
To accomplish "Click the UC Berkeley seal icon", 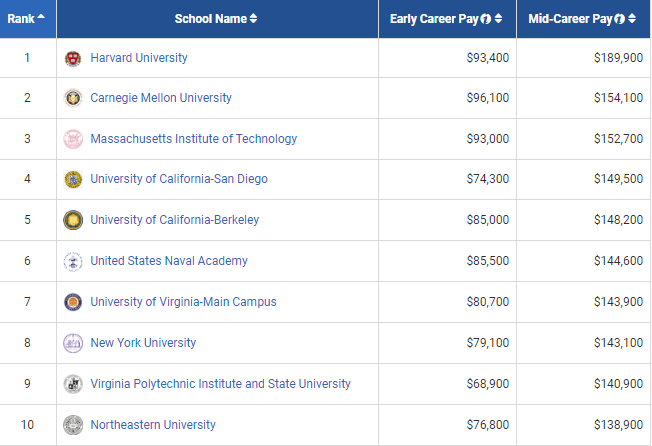I will (x=72, y=220).
